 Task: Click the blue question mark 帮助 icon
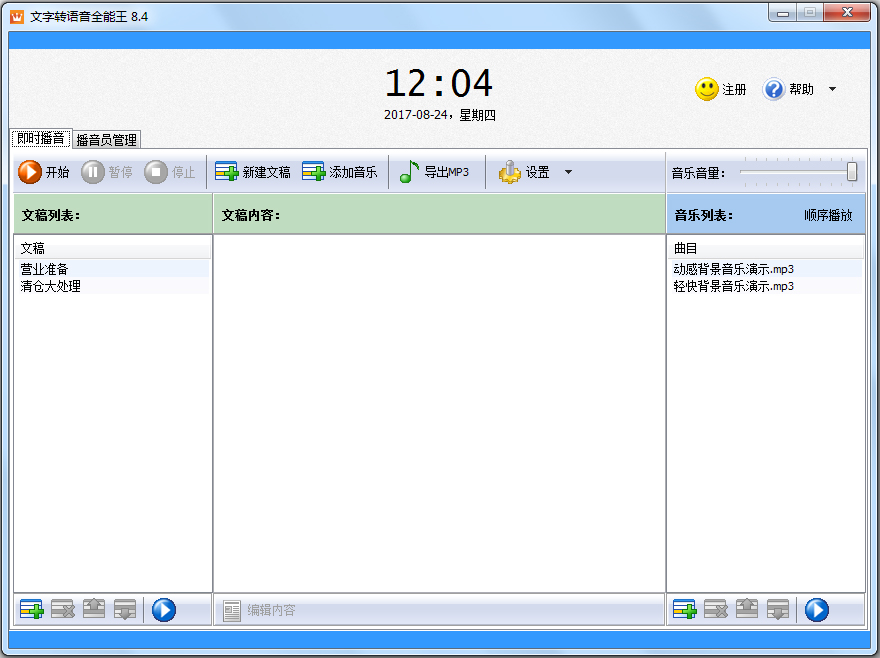click(x=773, y=89)
